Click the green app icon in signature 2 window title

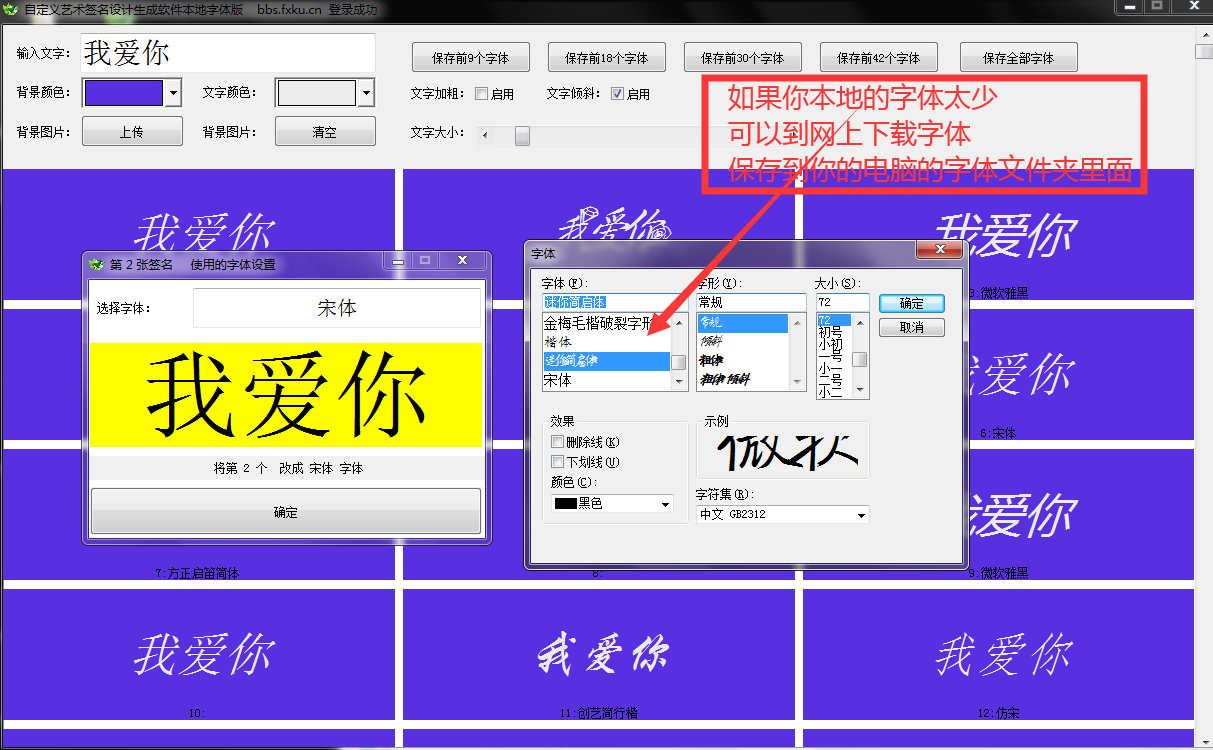point(96,264)
